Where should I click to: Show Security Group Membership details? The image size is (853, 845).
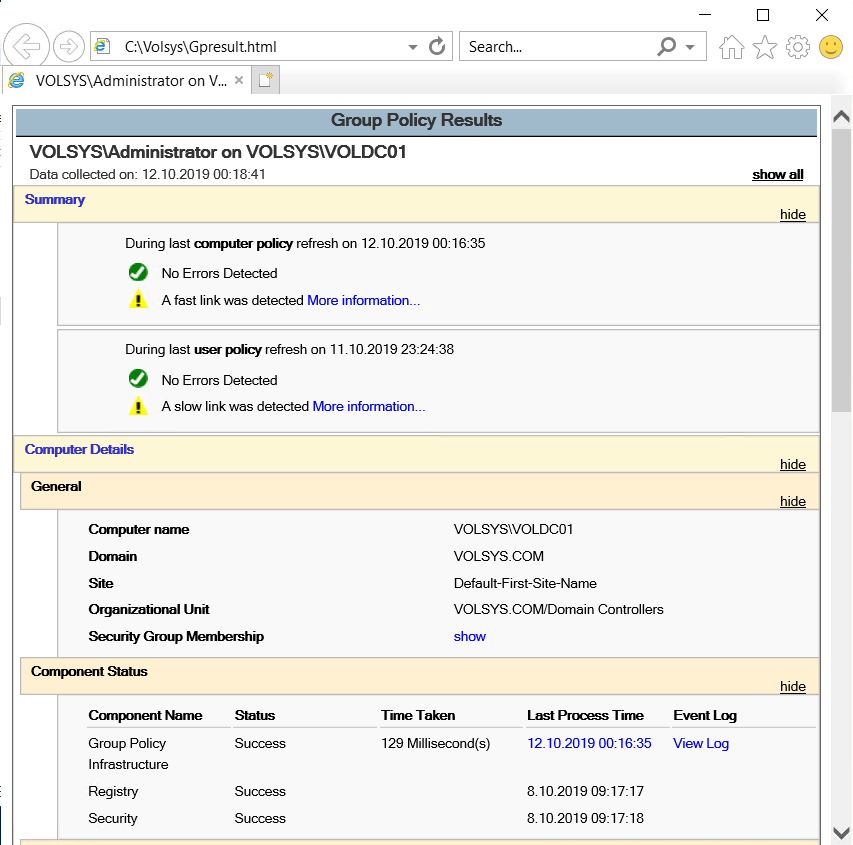tap(469, 636)
